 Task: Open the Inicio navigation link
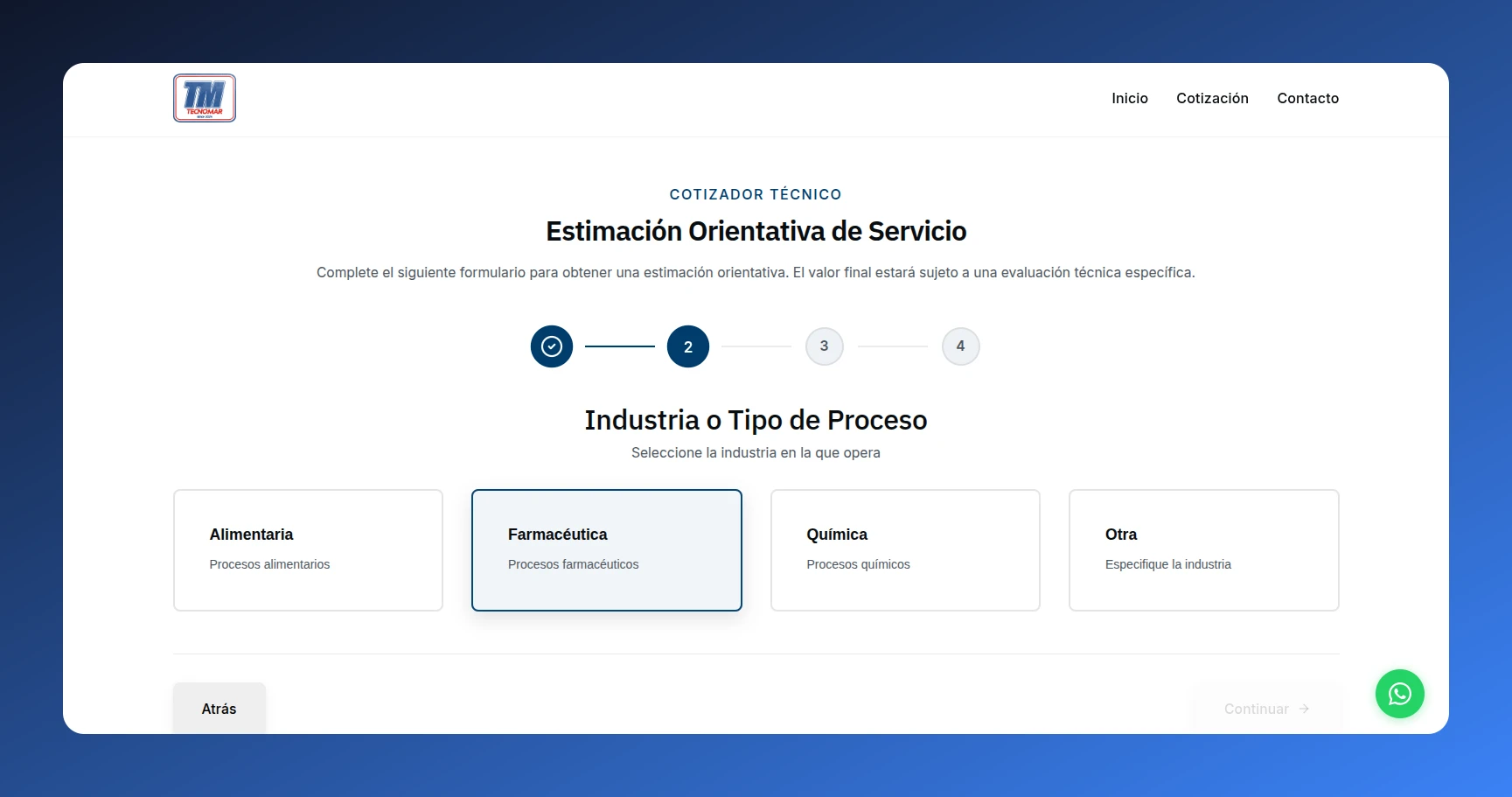[x=1130, y=98]
